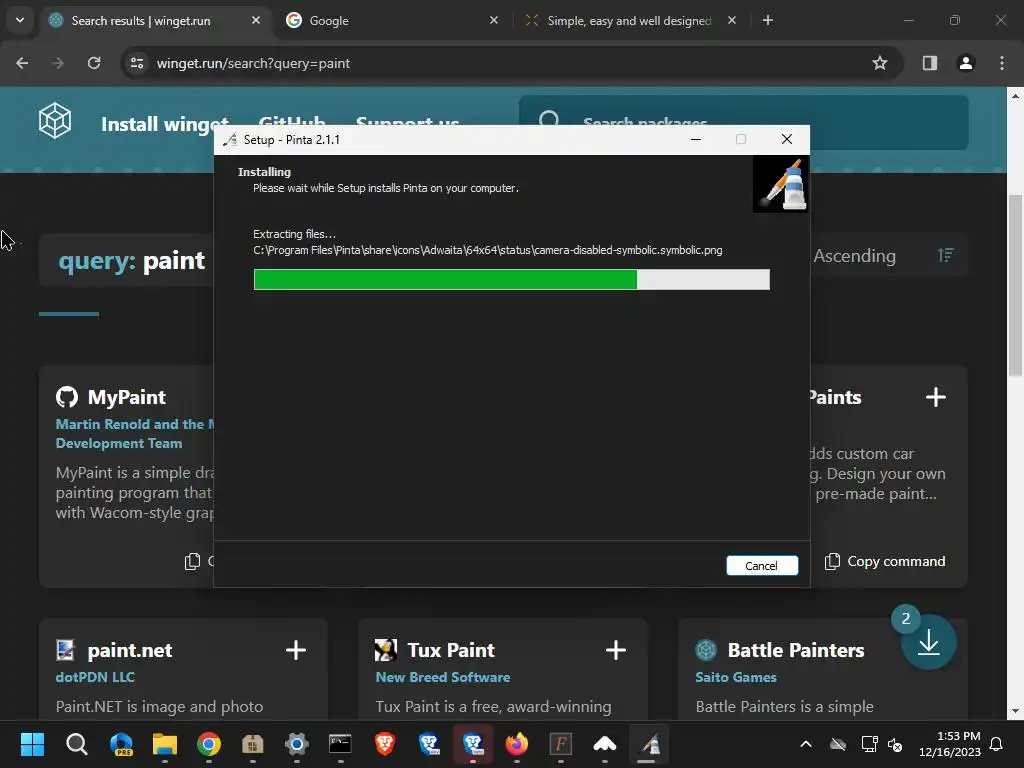Open the New Breed Software publisher link
The height and width of the screenshot is (768, 1024).
tap(443, 677)
